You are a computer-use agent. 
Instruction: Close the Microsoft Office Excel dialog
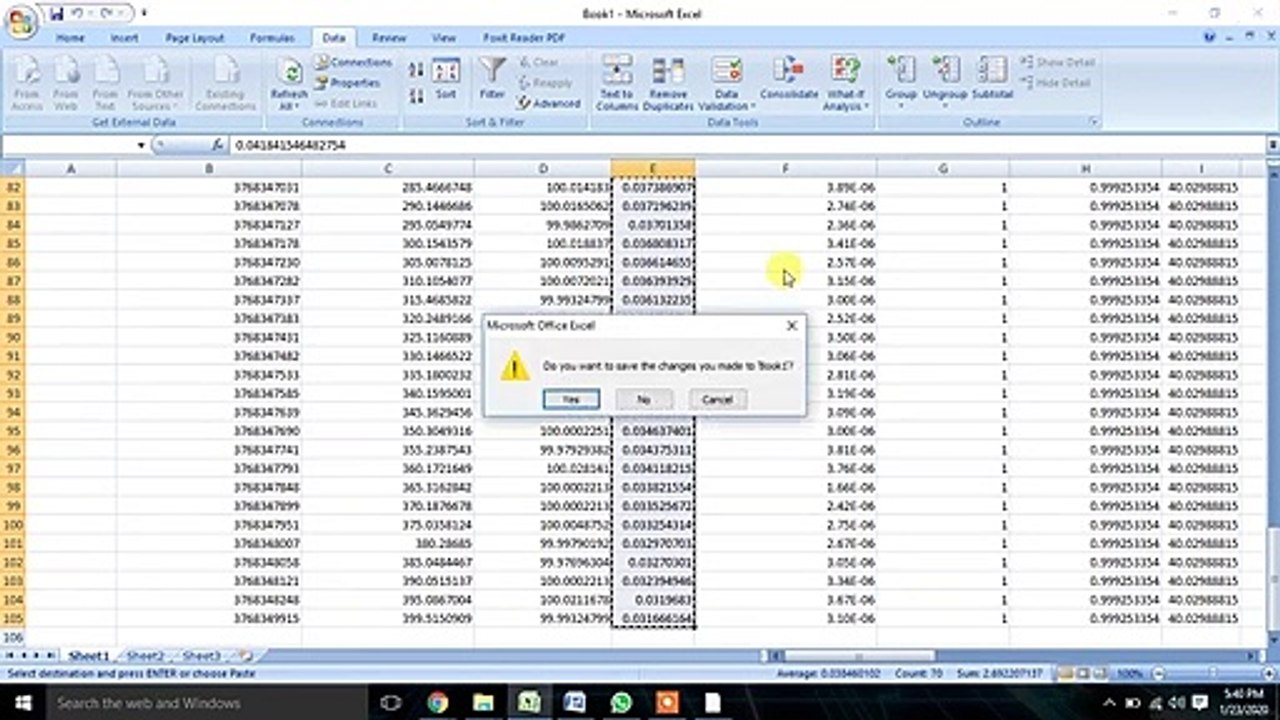click(x=792, y=325)
